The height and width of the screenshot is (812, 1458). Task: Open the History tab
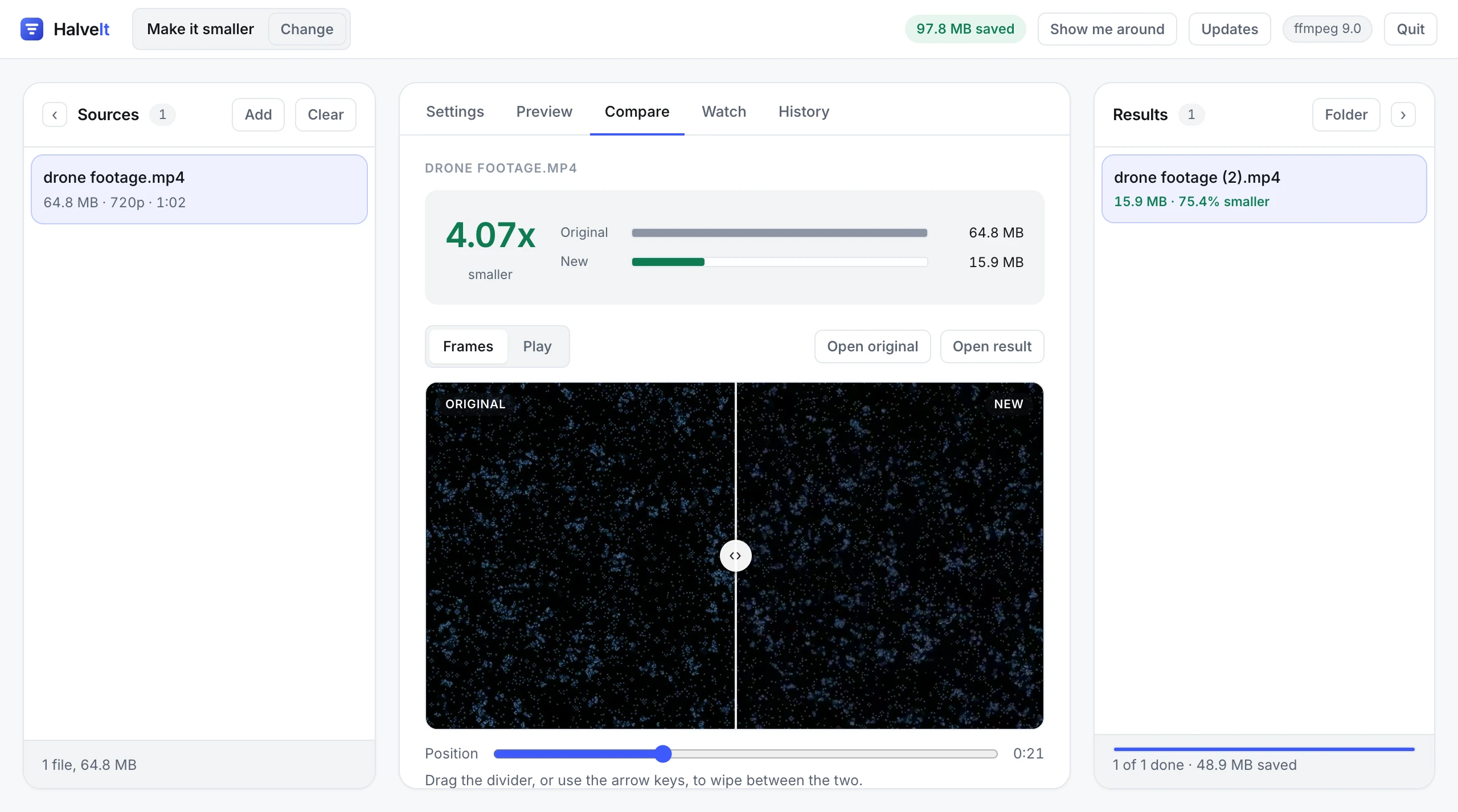(804, 112)
